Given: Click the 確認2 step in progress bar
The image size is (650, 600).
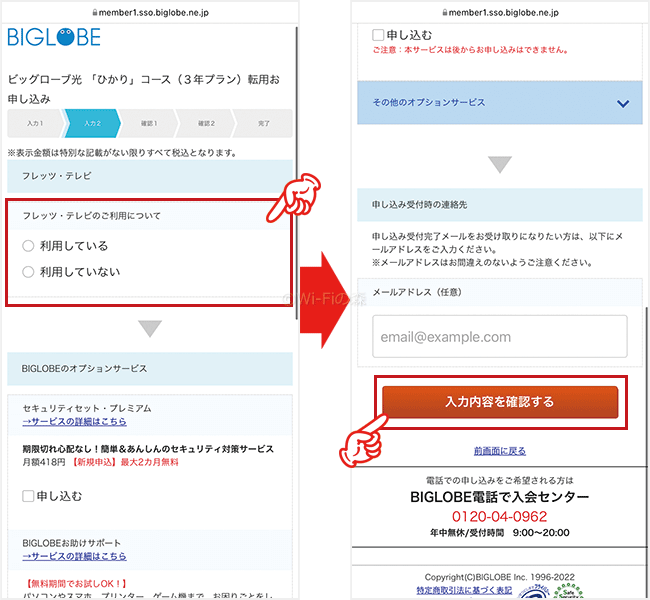Looking at the screenshot, I should click(x=206, y=123).
